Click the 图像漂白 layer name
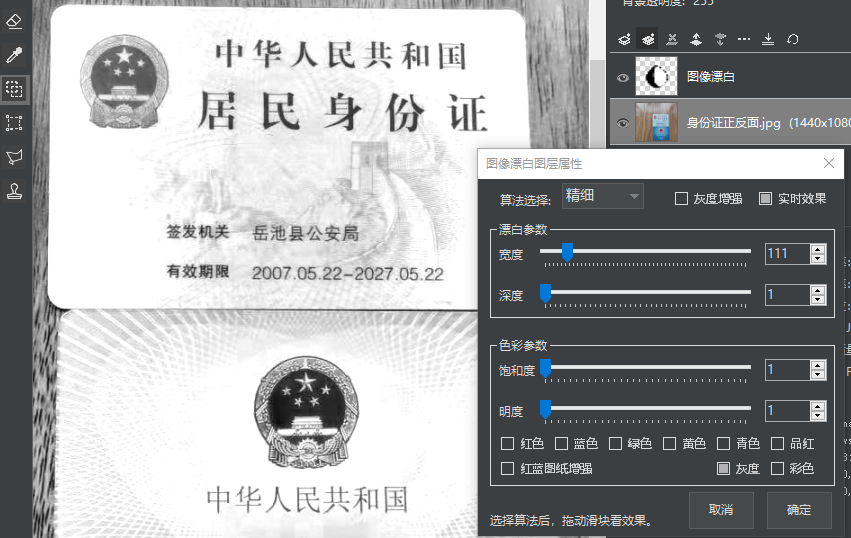The width and height of the screenshot is (851, 538). [x=710, y=77]
